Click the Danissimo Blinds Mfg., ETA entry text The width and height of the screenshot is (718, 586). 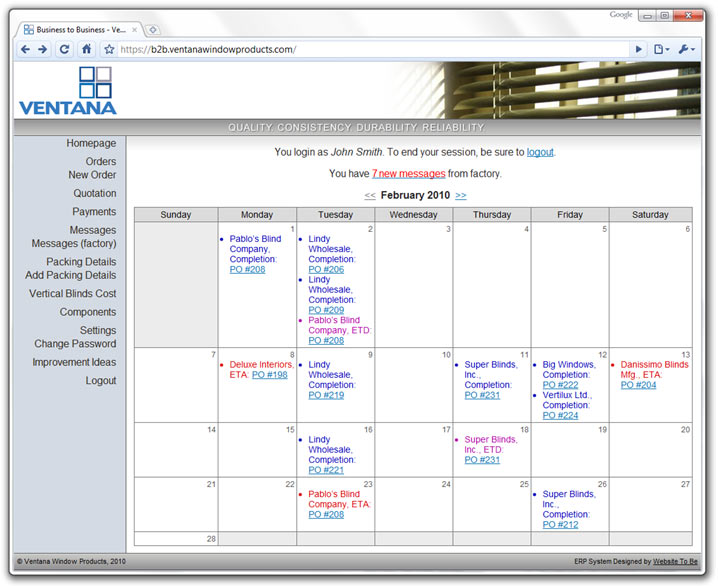654,370
